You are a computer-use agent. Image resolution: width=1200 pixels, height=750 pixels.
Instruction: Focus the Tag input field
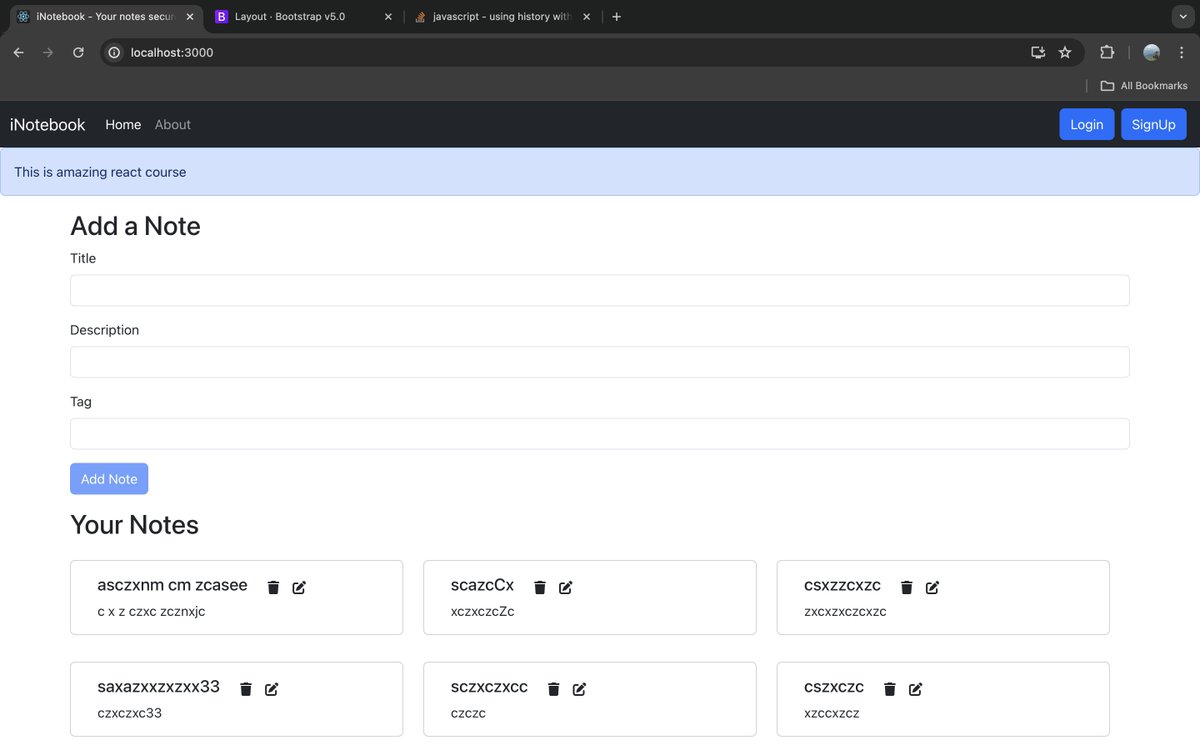[x=600, y=434]
